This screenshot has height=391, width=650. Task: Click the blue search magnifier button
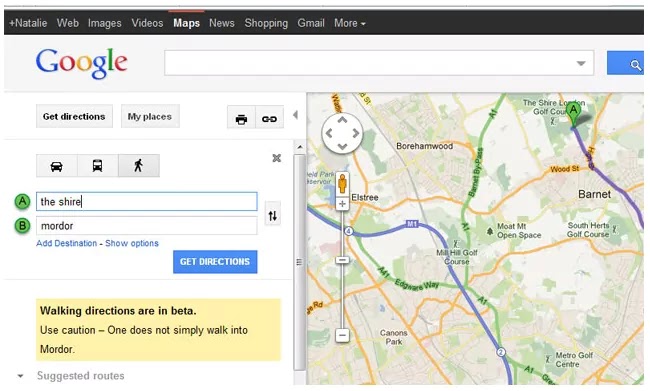tap(626, 63)
